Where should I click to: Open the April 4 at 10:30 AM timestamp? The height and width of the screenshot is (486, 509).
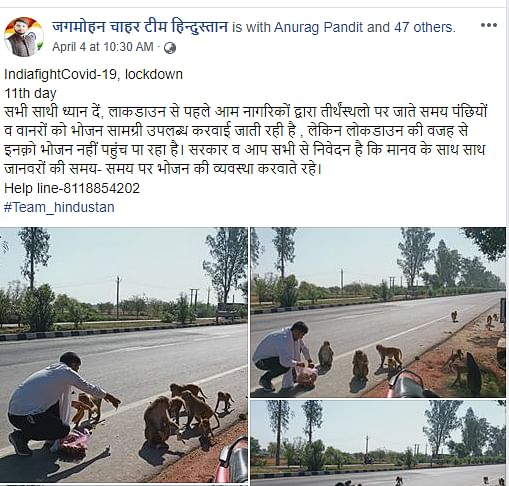(103, 47)
